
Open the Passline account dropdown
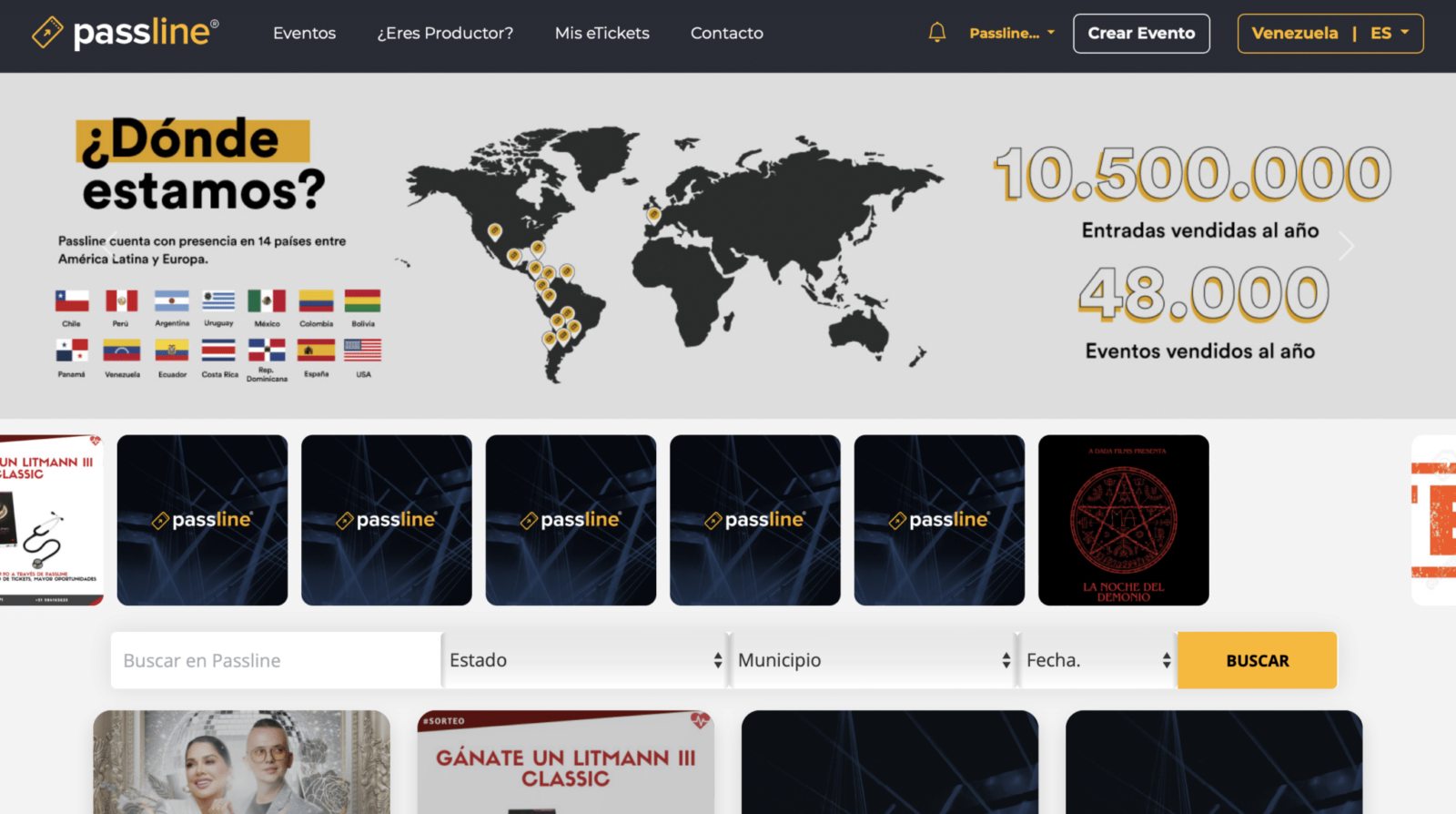point(1012,33)
